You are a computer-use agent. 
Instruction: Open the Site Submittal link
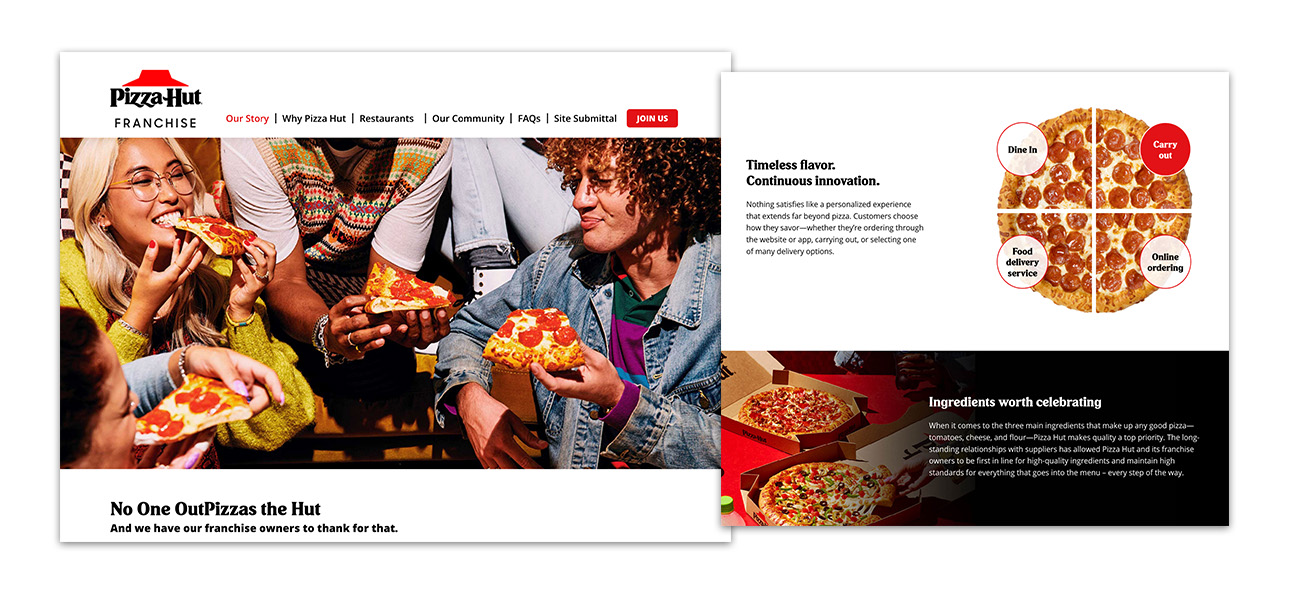click(x=585, y=118)
